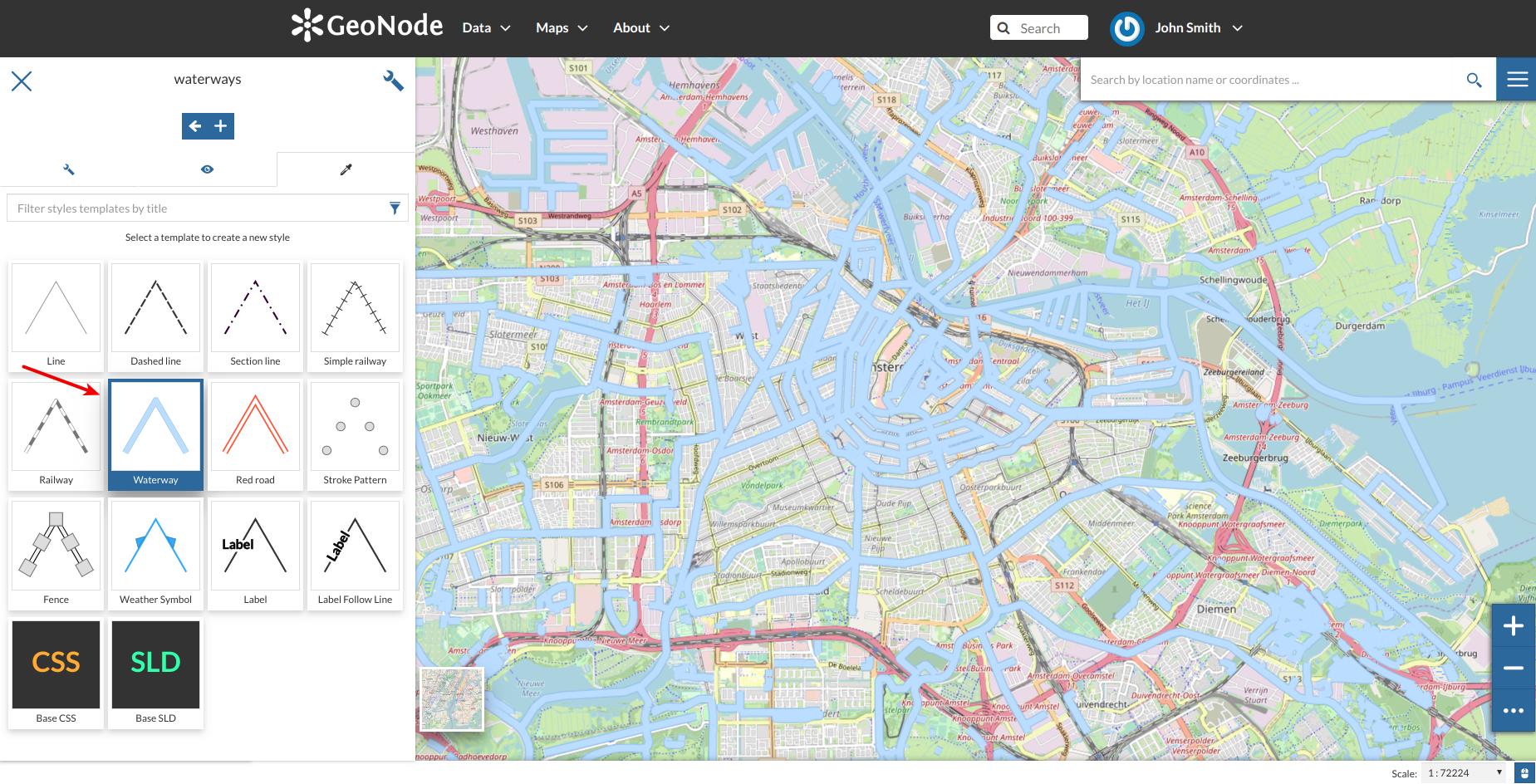Screen dimensions: 1536x784
Task: Open the more options ellipsis button
Action: pyautogui.click(x=1514, y=710)
